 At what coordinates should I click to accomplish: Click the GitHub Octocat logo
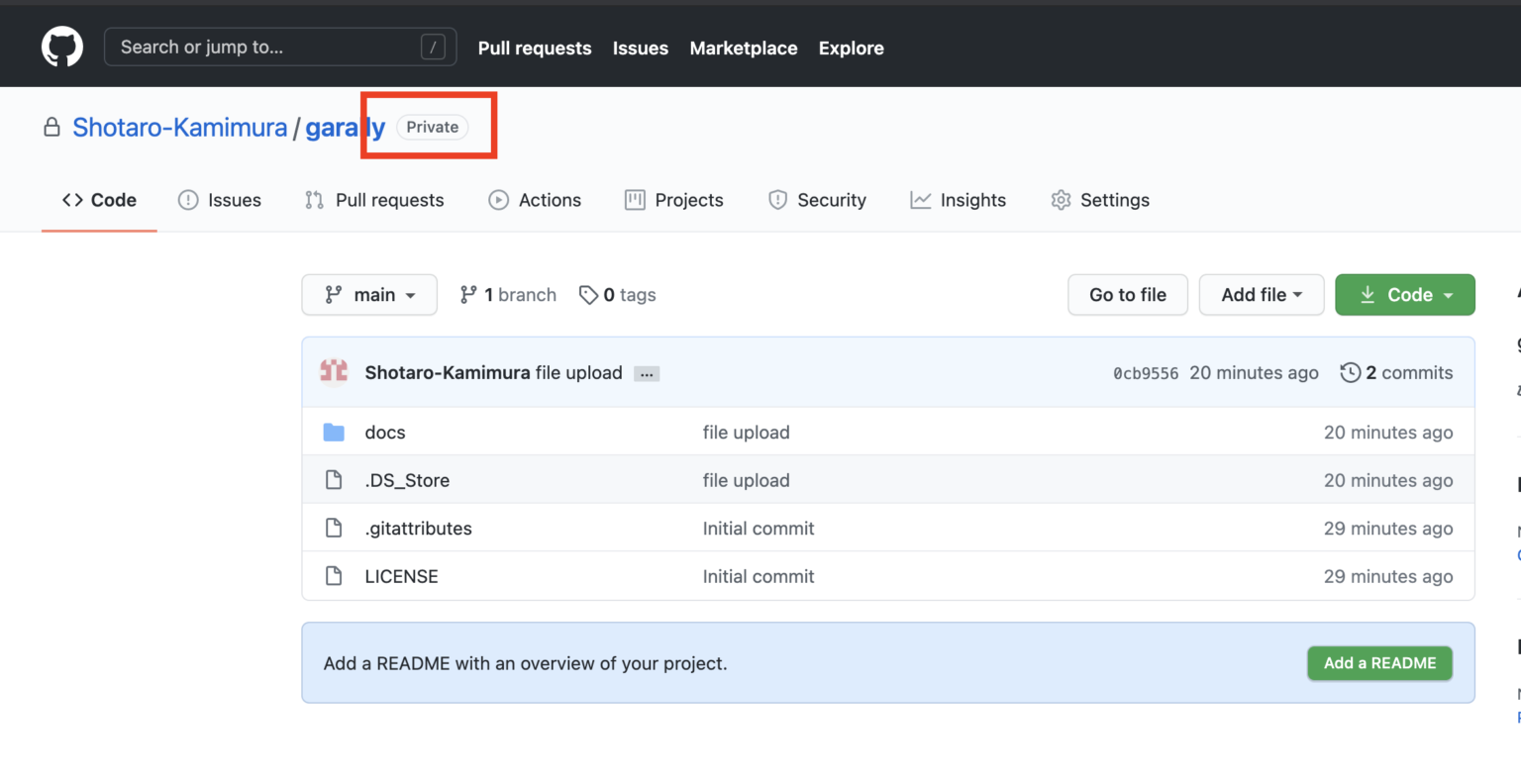tap(61, 47)
